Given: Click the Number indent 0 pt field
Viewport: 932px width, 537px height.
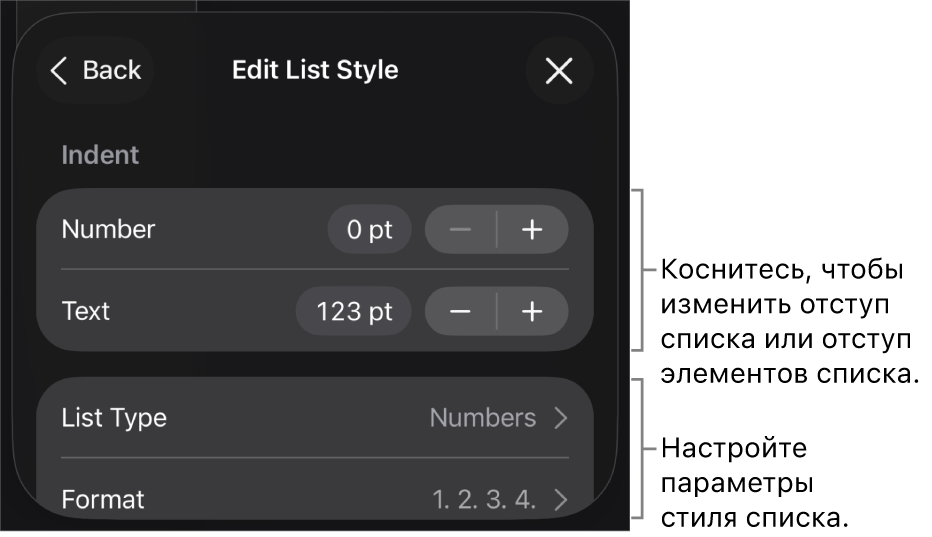Looking at the screenshot, I should pyautogui.click(x=369, y=230).
